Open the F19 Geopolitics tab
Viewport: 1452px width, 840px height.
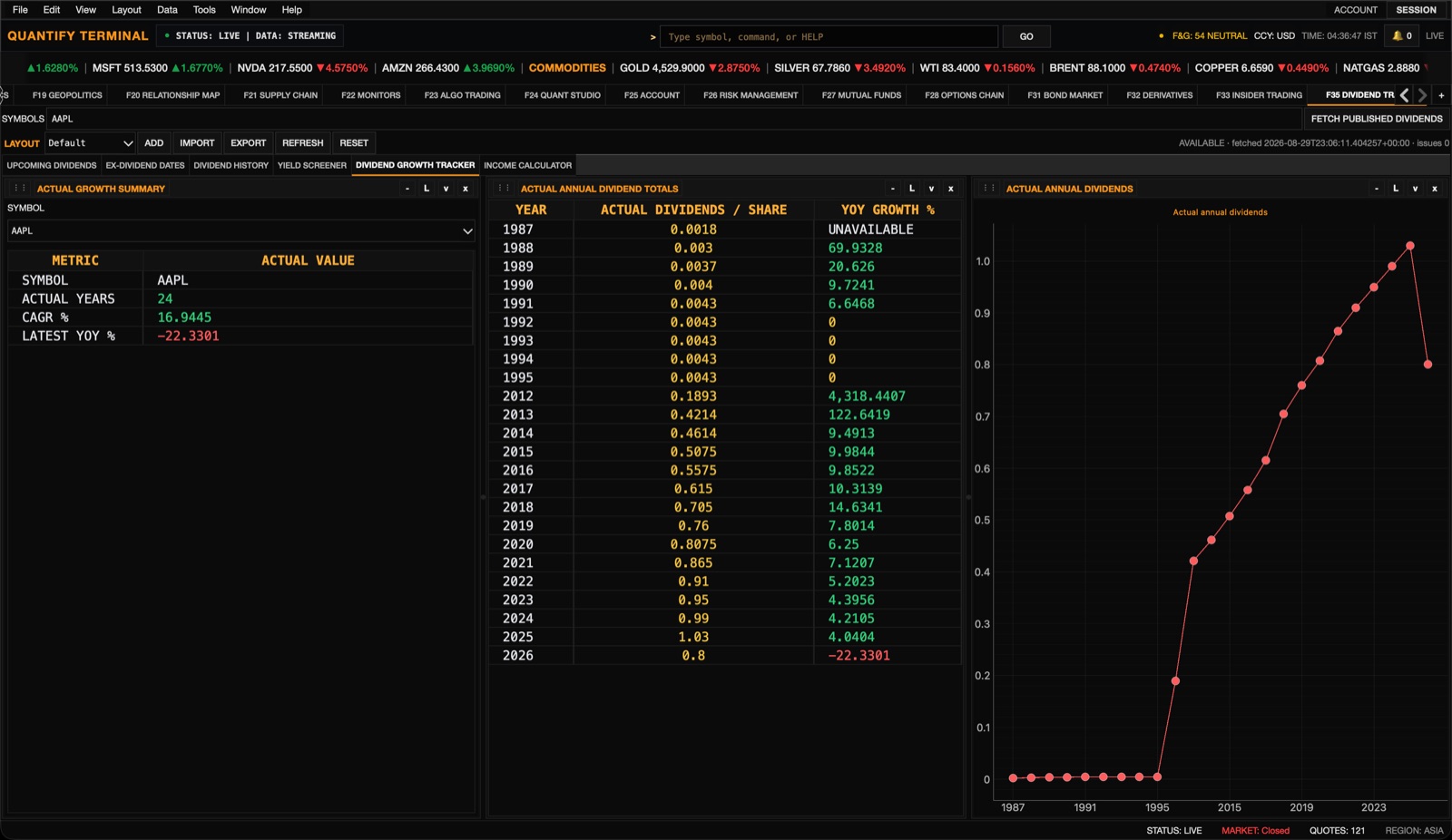coord(67,95)
